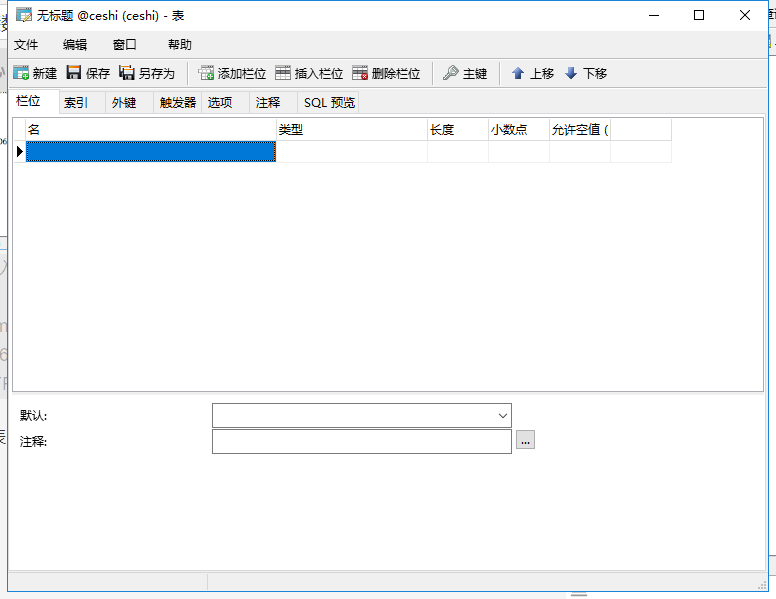The width and height of the screenshot is (776, 599).
Task: Click the New table icon
Action: click(21, 73)
